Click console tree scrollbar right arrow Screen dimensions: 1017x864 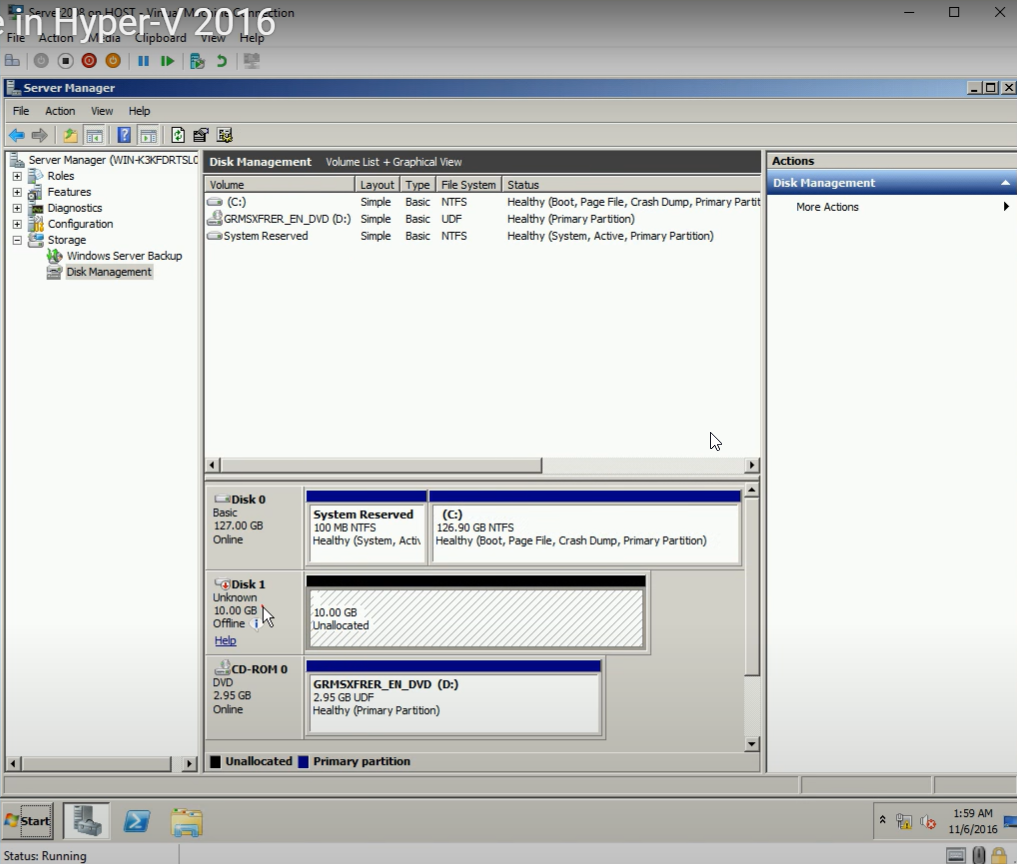coord(189,764)
